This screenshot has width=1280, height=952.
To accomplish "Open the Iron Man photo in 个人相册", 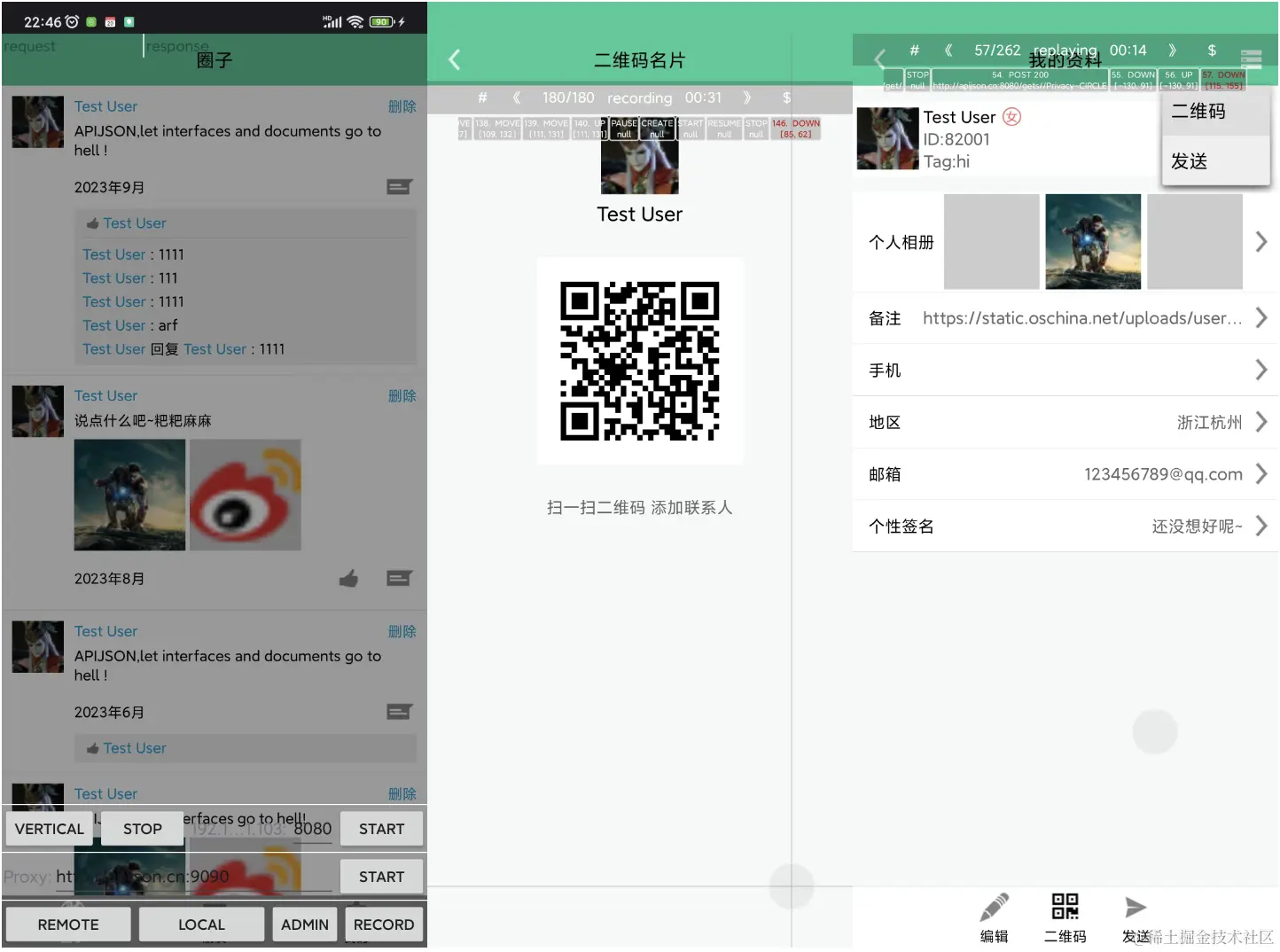I will tap(1093, 242).
